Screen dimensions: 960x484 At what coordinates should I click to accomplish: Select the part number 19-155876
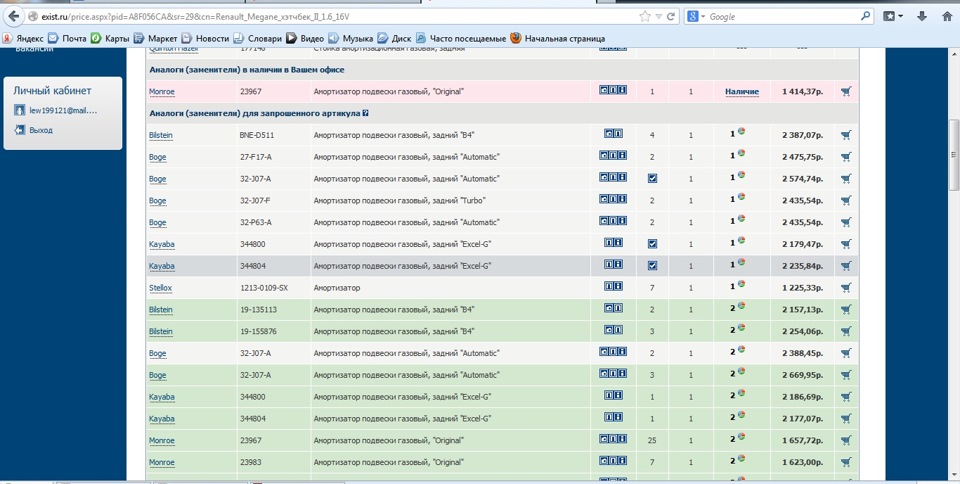[258, 331]
